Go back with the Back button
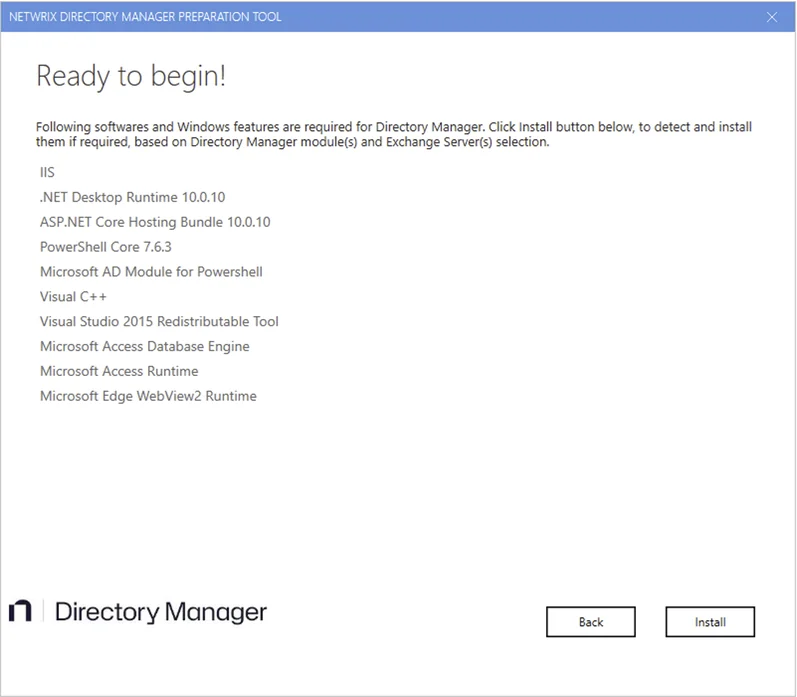 point(591,621)
